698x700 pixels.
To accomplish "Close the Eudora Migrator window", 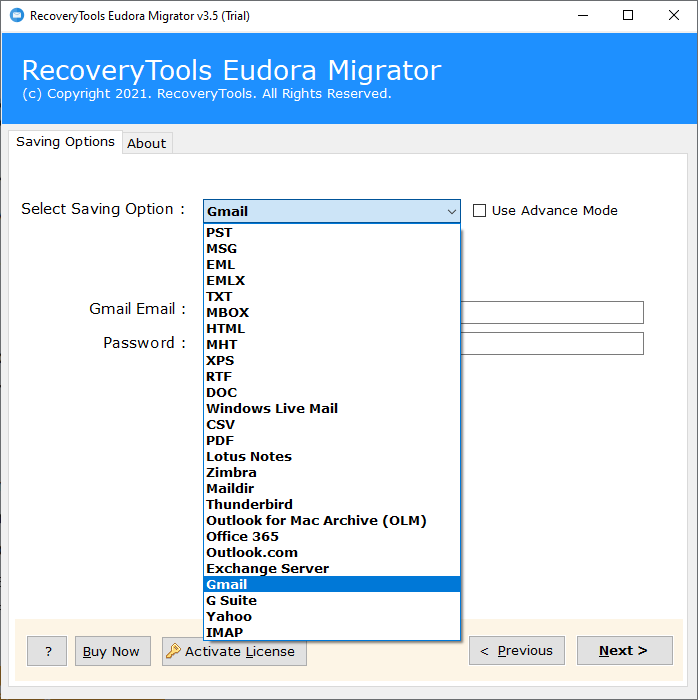I will coord(674,16).
